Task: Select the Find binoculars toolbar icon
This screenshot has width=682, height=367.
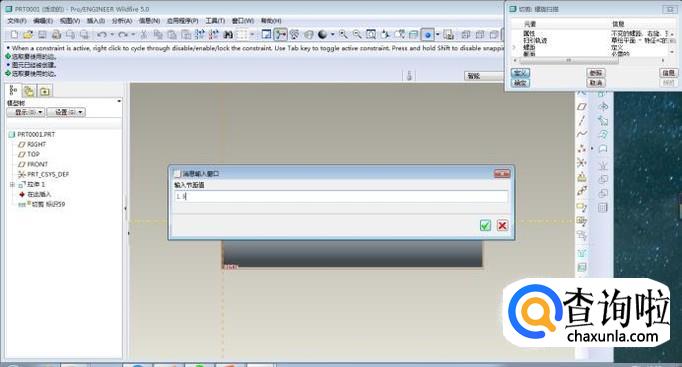Action: pos(227,34)
